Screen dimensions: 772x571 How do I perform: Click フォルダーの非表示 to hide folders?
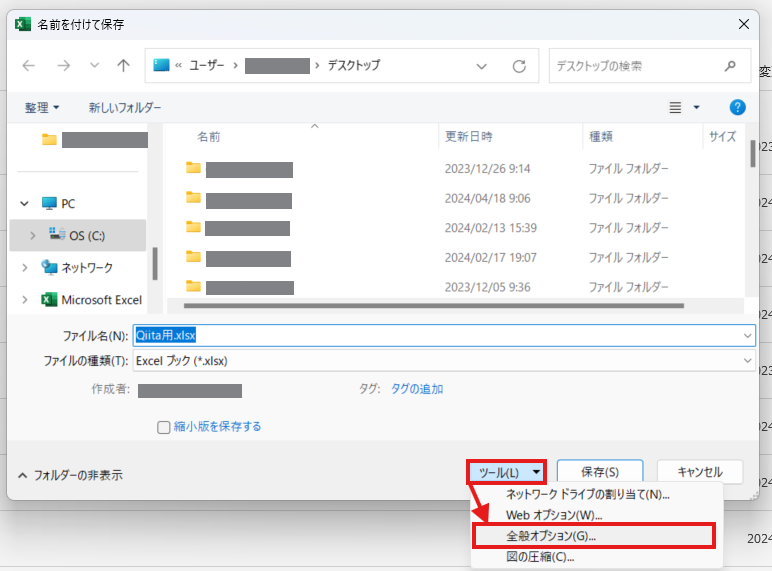click(70, 475)
